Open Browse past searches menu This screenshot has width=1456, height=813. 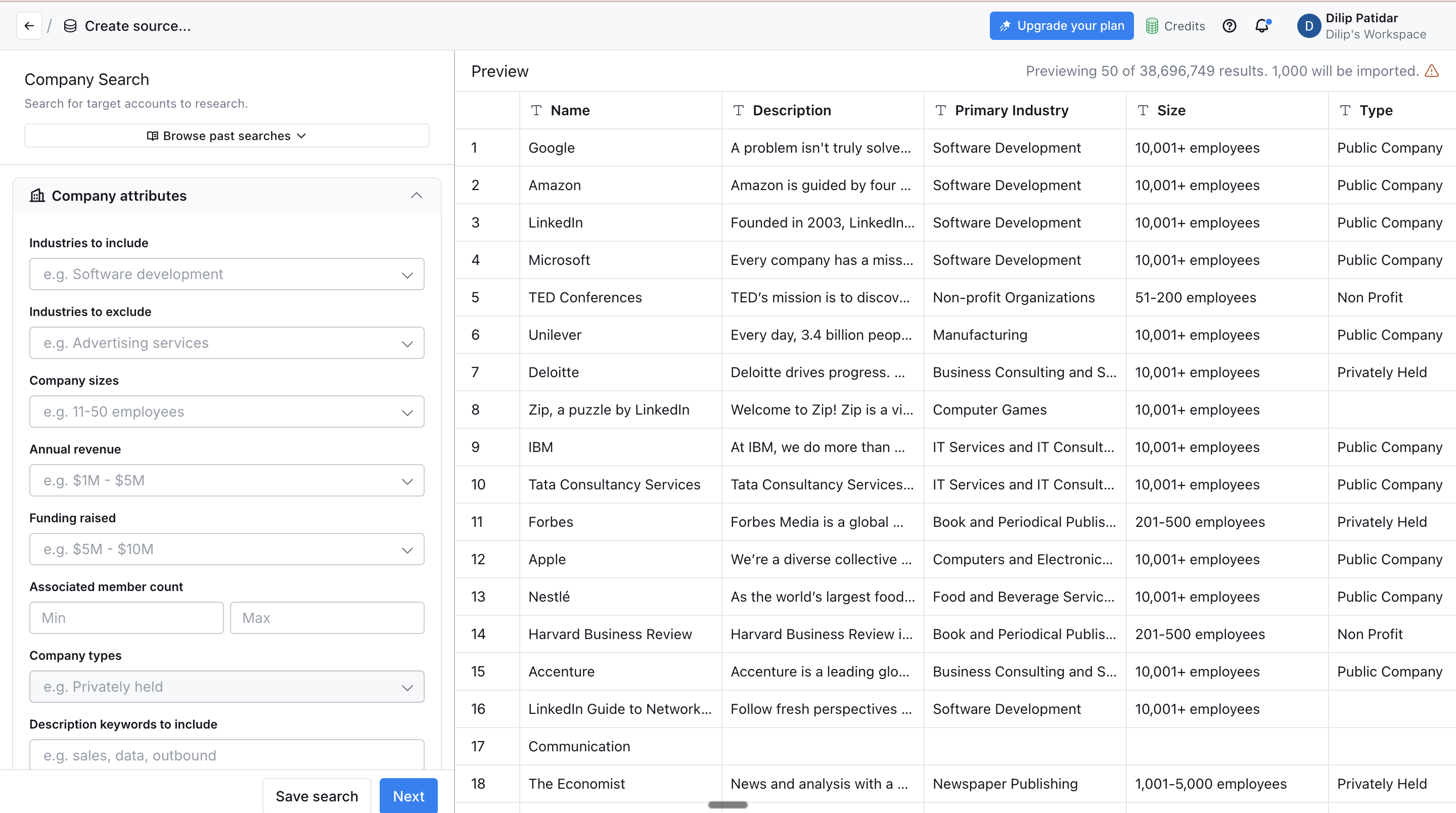(226, 135)
